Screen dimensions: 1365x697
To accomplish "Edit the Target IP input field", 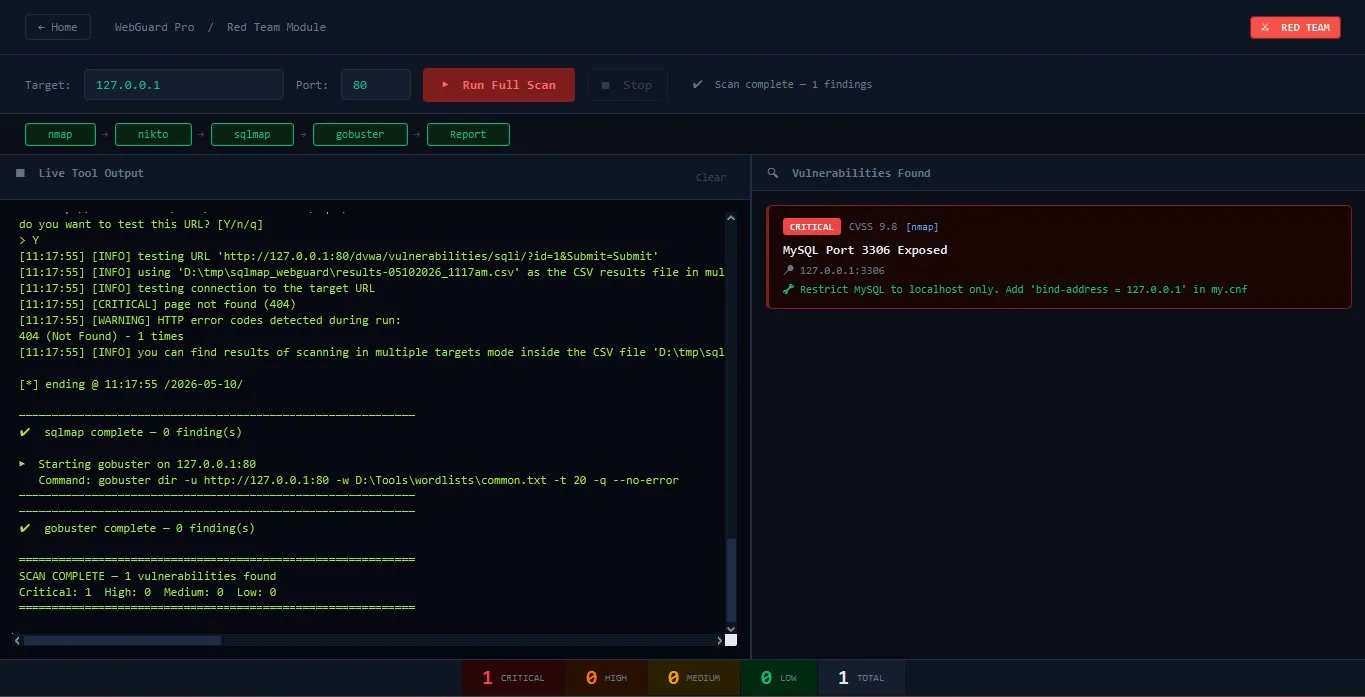I will coord(184,85).
